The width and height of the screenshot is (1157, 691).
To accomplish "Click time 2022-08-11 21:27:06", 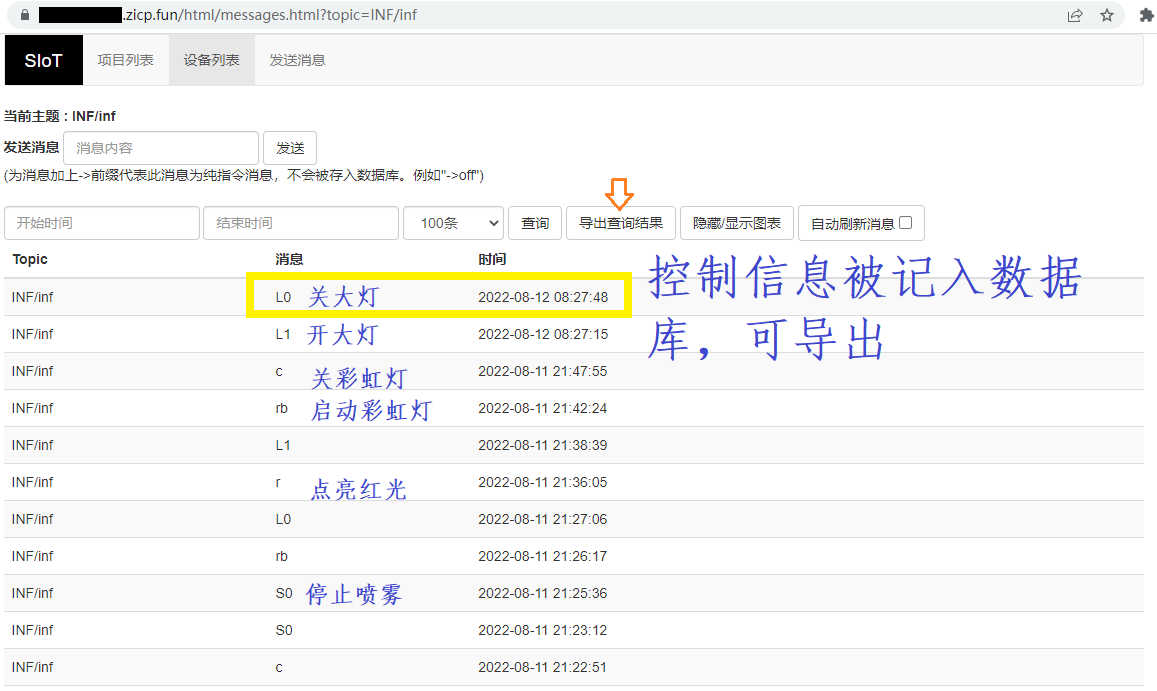I will point(542,519).
